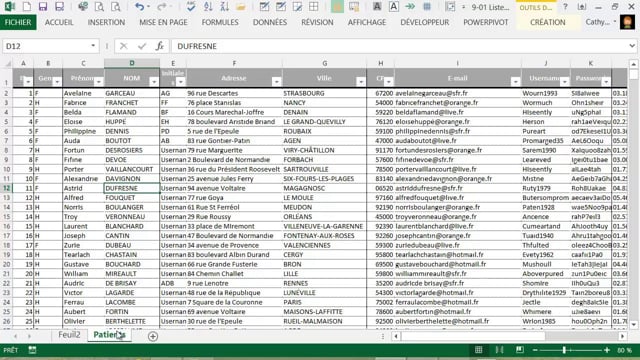The image size is (640, 360).
Task: Click the New blank workbook icon
Action: pyautogui.click(x=27, y=7)
